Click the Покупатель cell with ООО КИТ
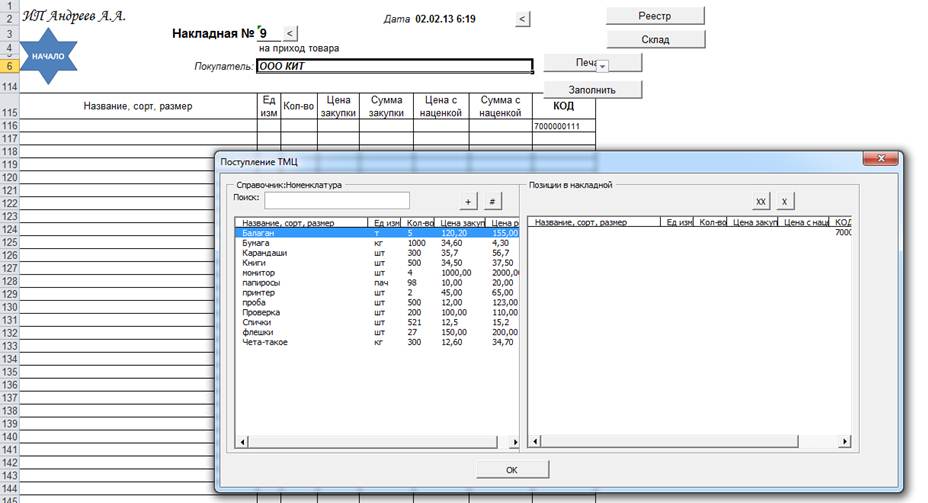The width and height of the screenshot is (928, 503). click(x=395, y=66)
